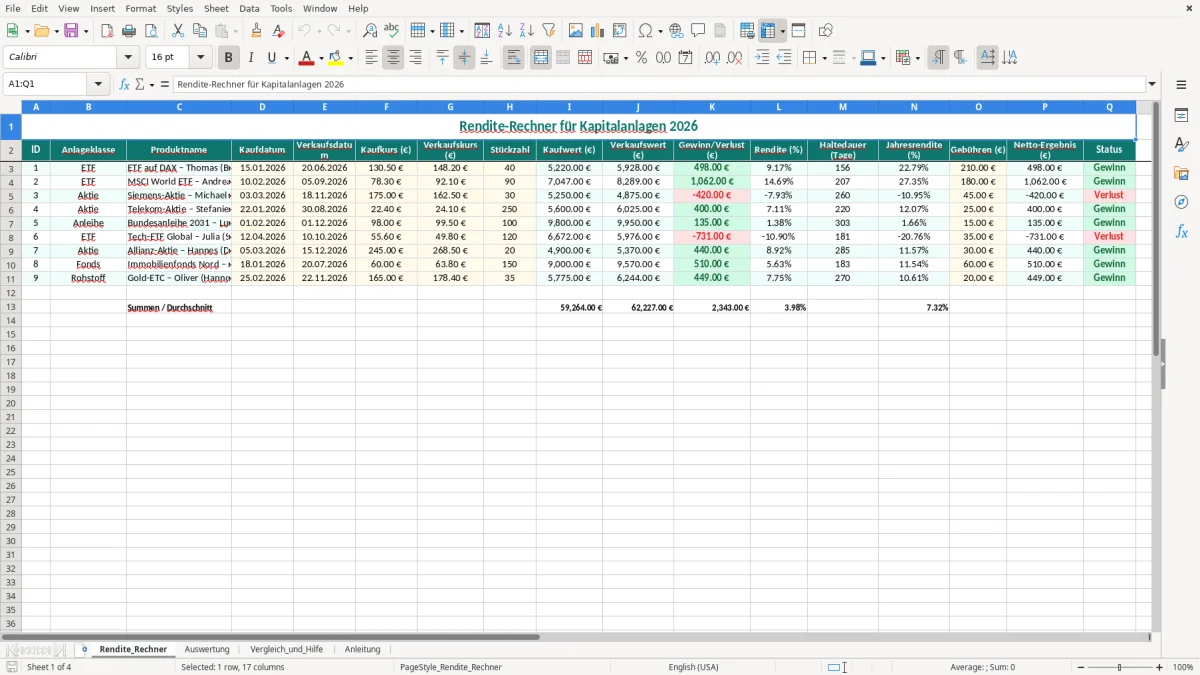The image size is (1200, 675).
Task: Toggle Align Left
Action: coord(371,58)
